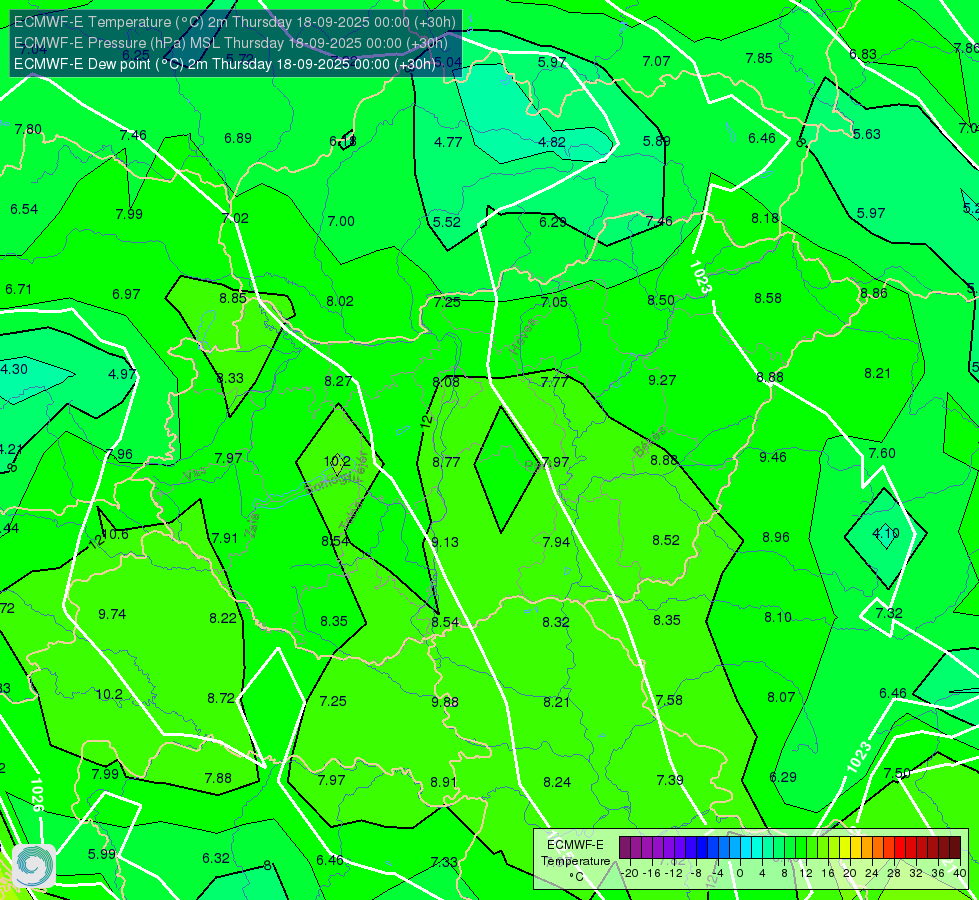Click the map value 7.85
This screenshot has width=979, height=900.
759,58
